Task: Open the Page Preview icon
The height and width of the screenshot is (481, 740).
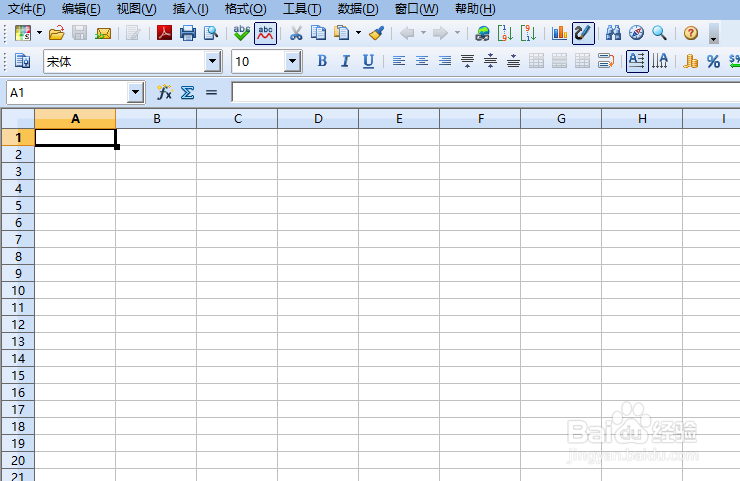Action: pos(210,33)
